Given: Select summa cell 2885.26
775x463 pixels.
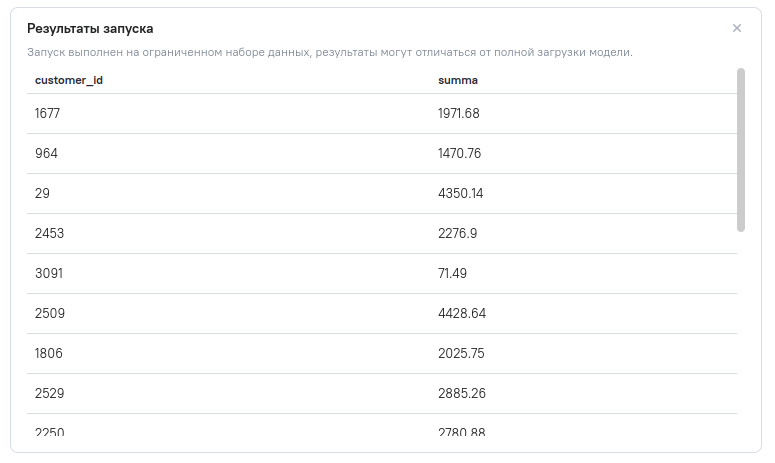Looking at the screenshot, I should (x=462, y=394).
